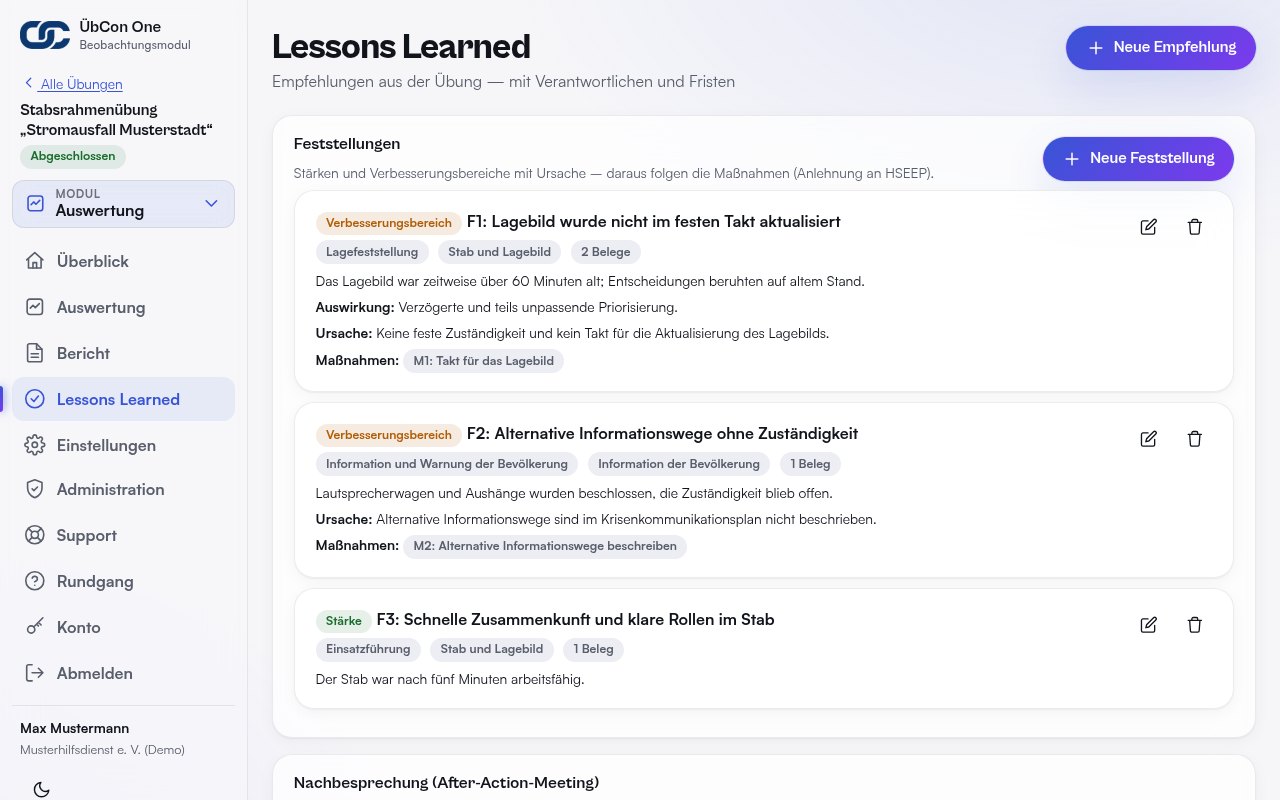The height and width of the screenshot is (800, 1280).
Task: Click the ÜbCon One logo
Action: click(45, 35)
